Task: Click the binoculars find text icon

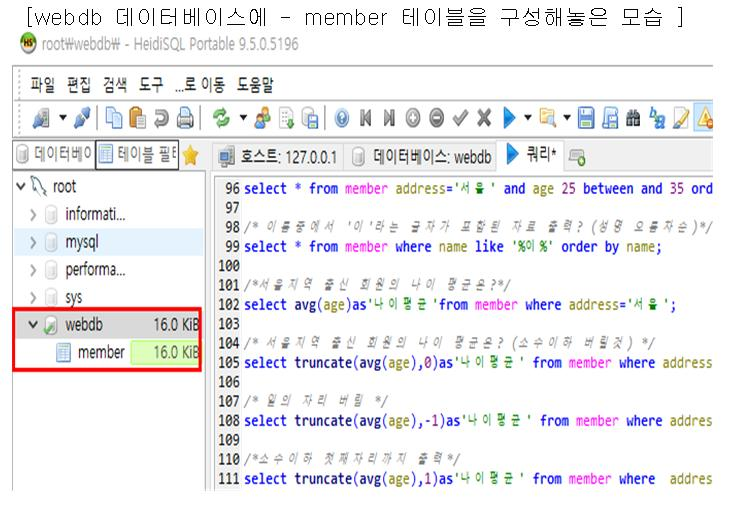Action: [633, 118]
